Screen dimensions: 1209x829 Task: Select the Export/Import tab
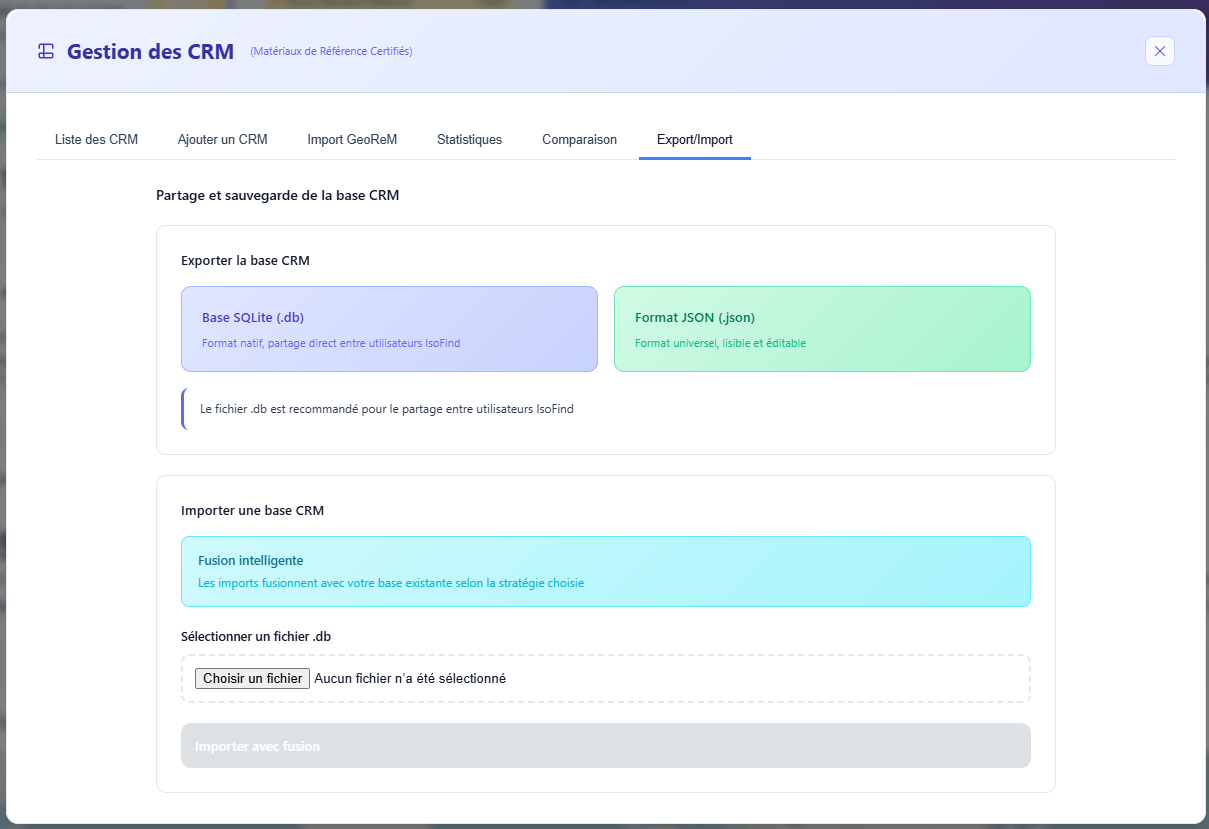coord(694,139)
